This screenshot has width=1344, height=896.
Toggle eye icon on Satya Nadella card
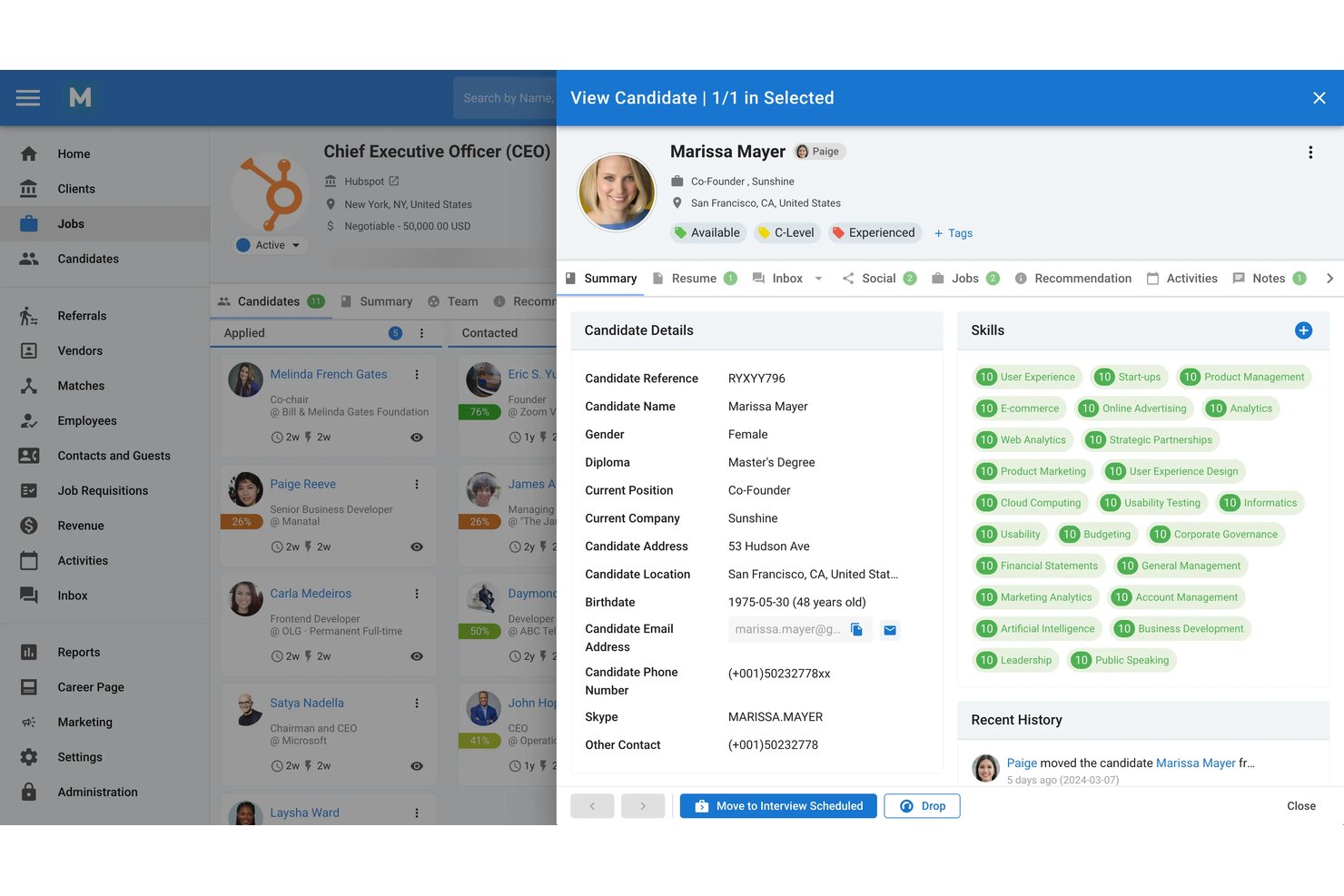click(x=417, y=766)
